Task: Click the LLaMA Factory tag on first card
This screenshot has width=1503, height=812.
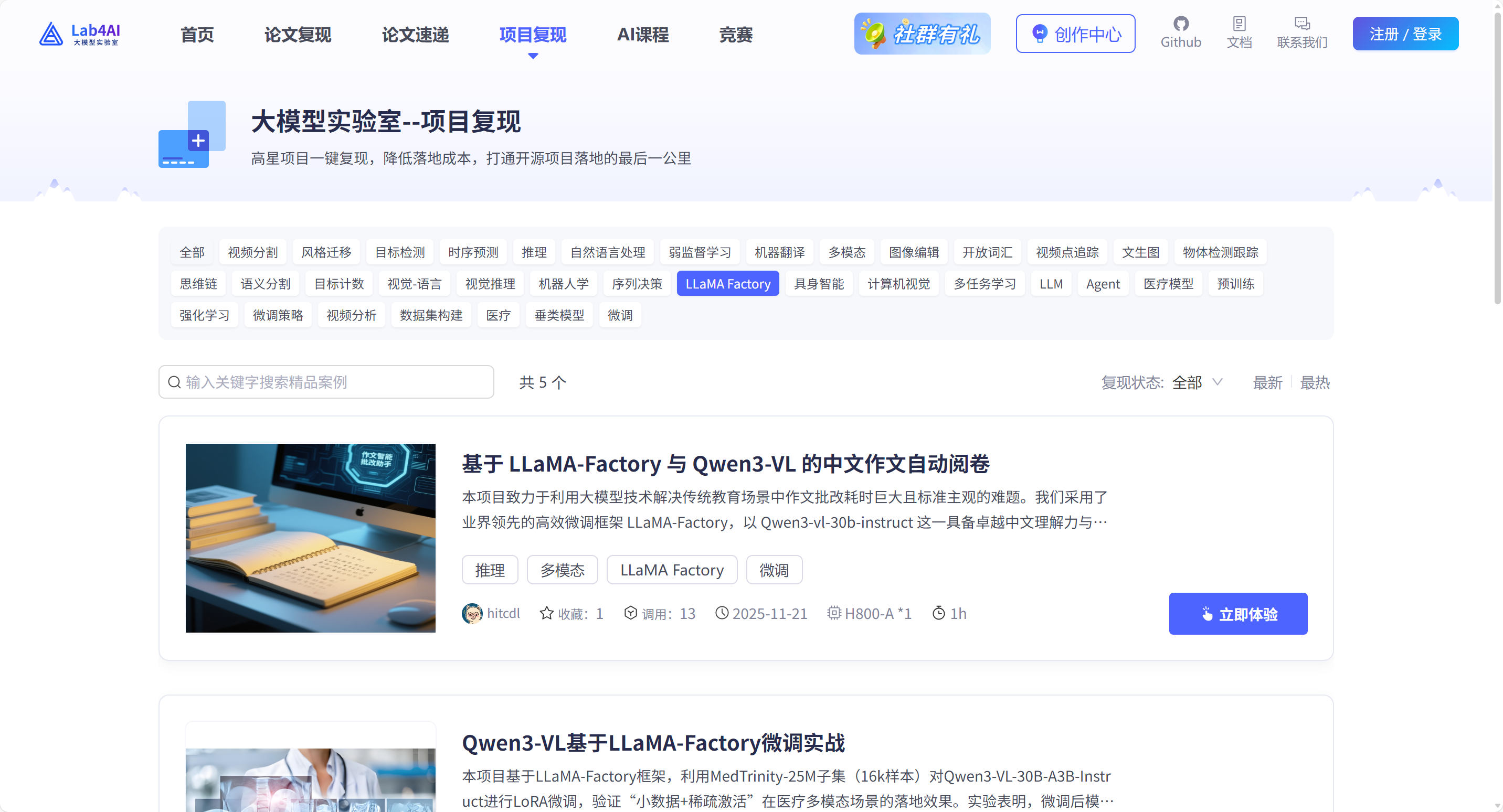Action: click(672, 570)
